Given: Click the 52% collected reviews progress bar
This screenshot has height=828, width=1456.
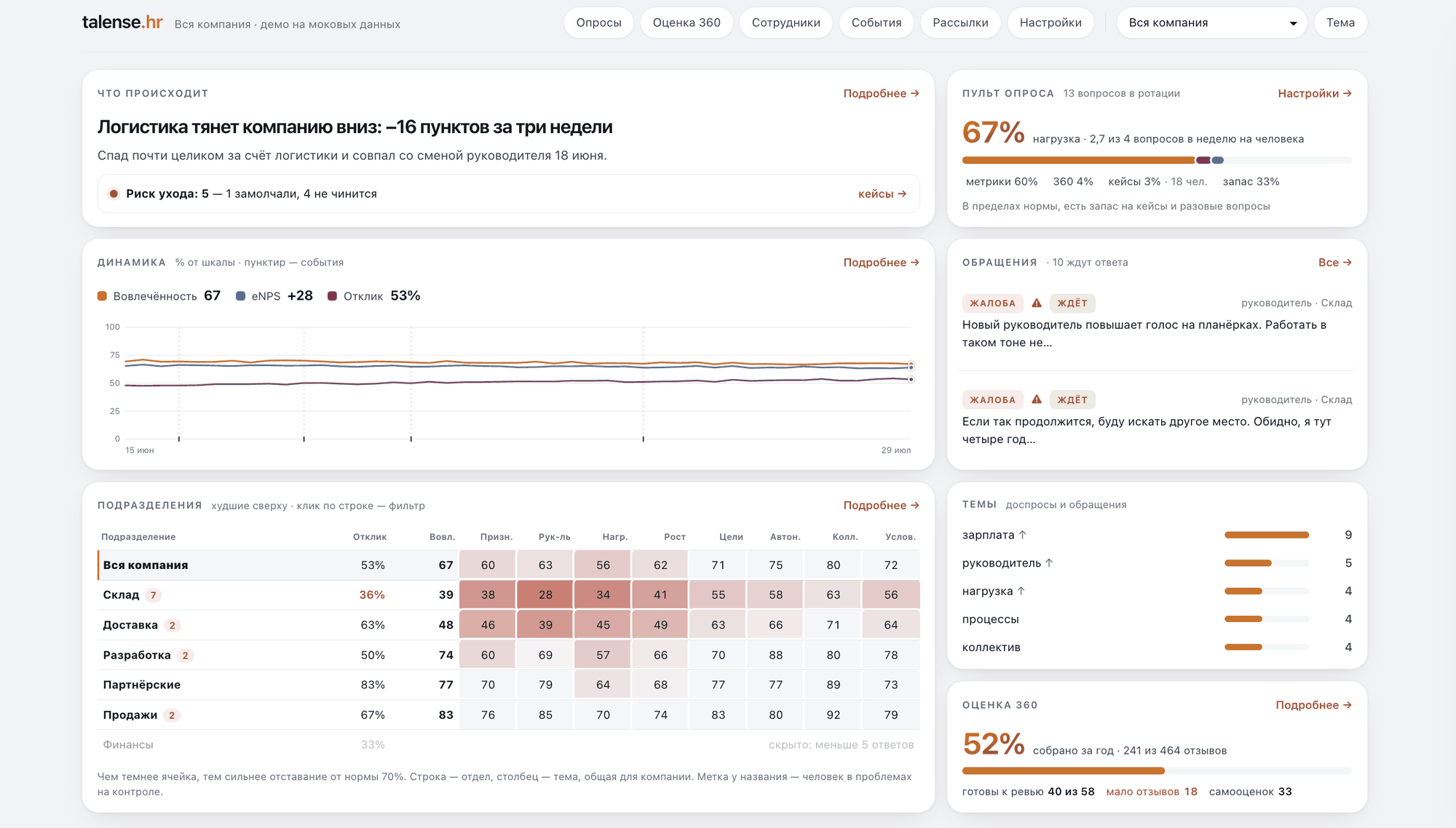Looking at the screenshot, I should pos(1157,771).
